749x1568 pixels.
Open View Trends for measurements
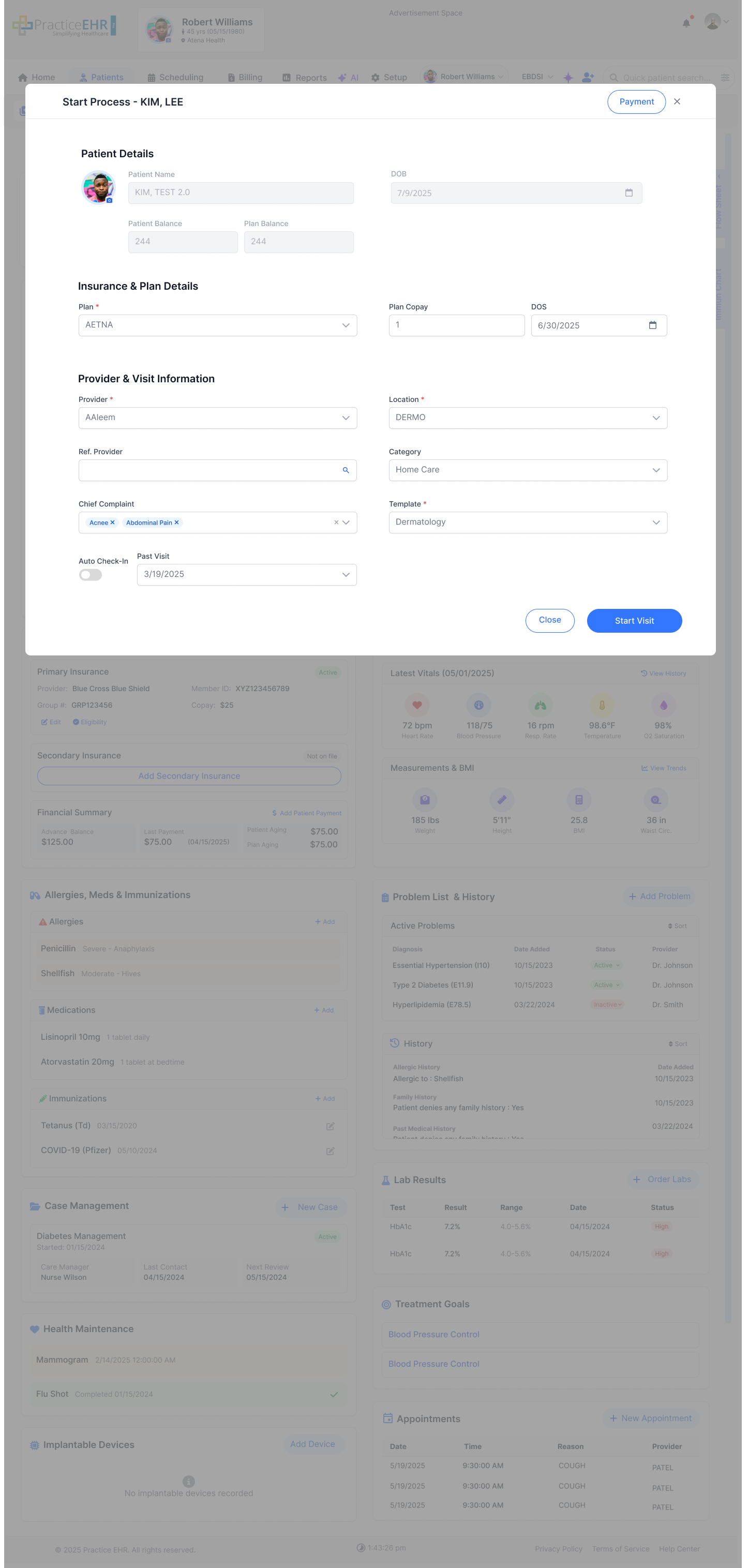(x=663, y=768)
